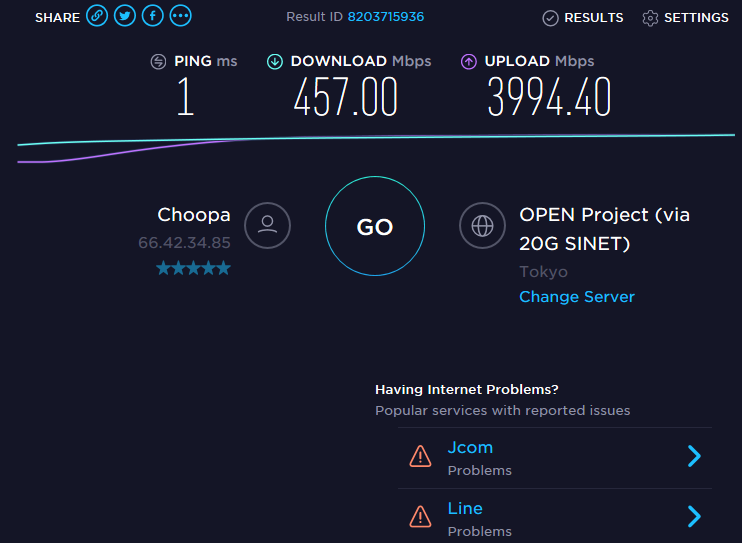The width and height of the screenshot is (742, 543).
Task: Open more sharing options ellipsis icon
Action: click(x=181, y=16)
